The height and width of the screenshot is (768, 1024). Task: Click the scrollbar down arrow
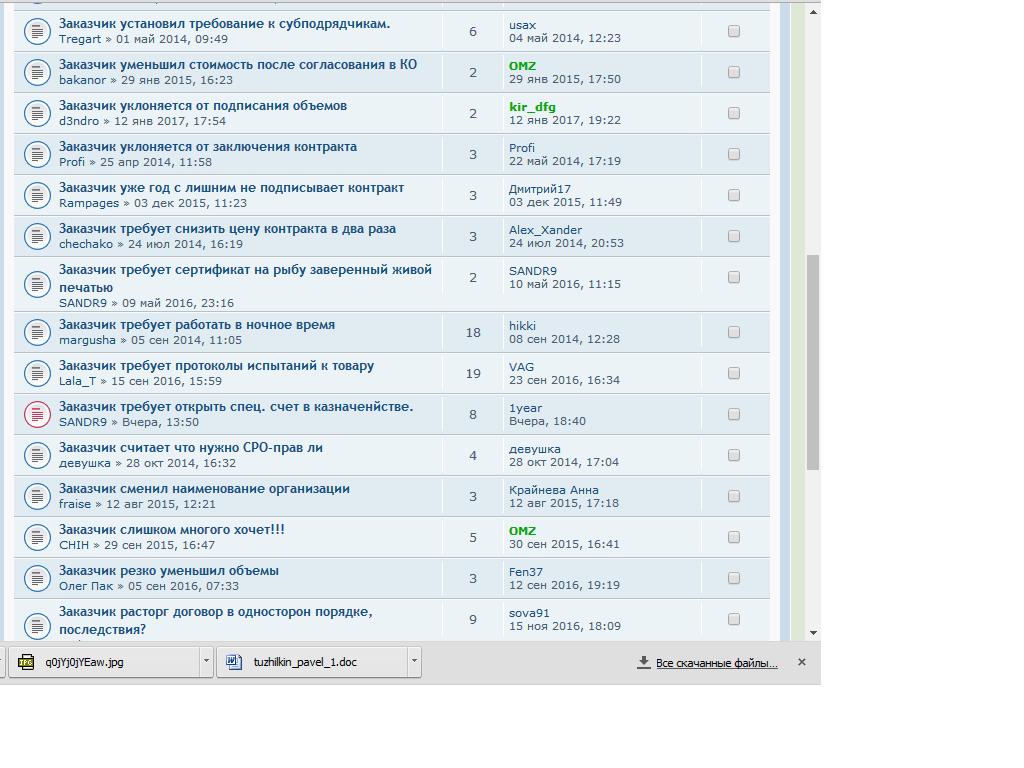813,632
